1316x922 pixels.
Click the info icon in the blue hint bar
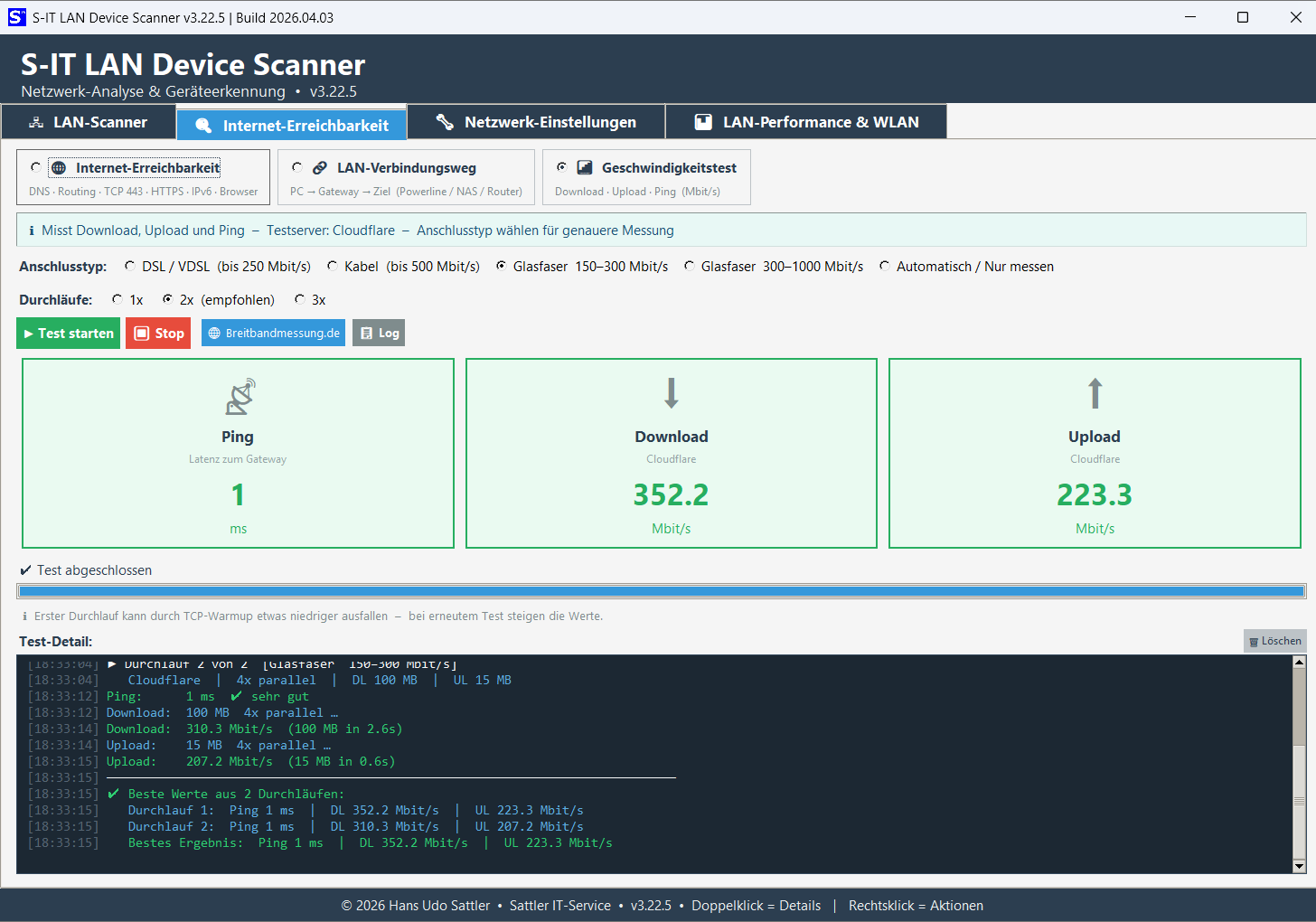32,230
